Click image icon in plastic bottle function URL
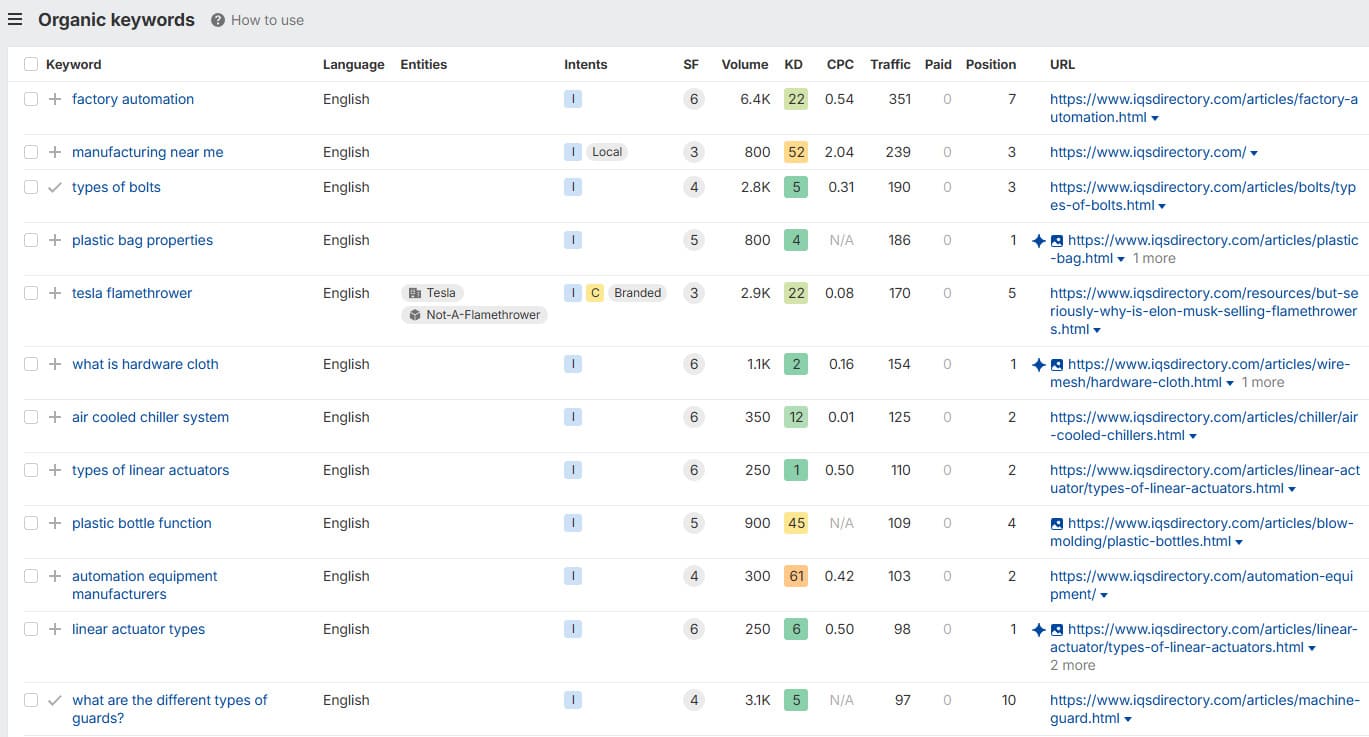The image size is (1369, 737). pyautogui.click(x=1057, y=523)
